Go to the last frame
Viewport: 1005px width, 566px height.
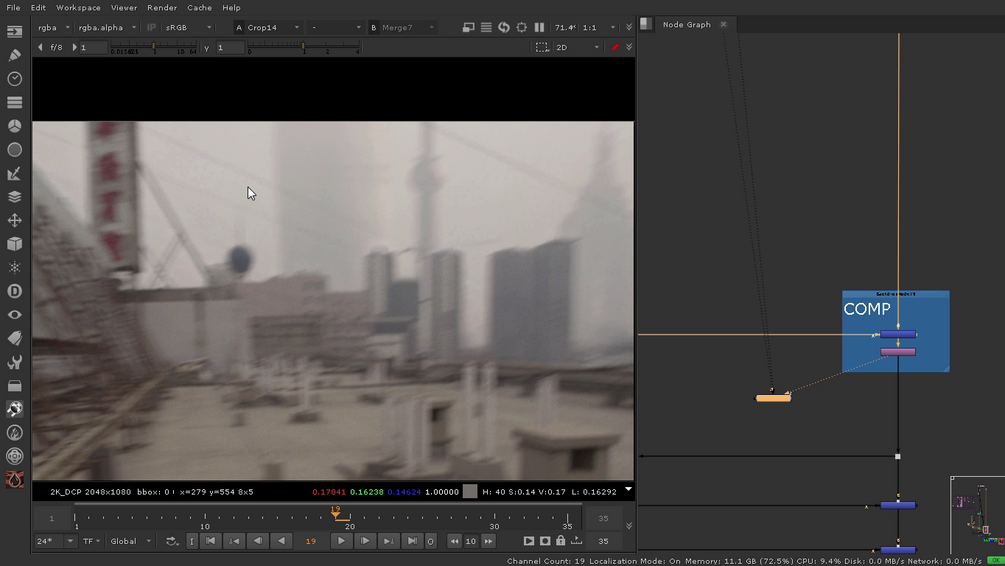pyautogui.click(x=412, y=541)
